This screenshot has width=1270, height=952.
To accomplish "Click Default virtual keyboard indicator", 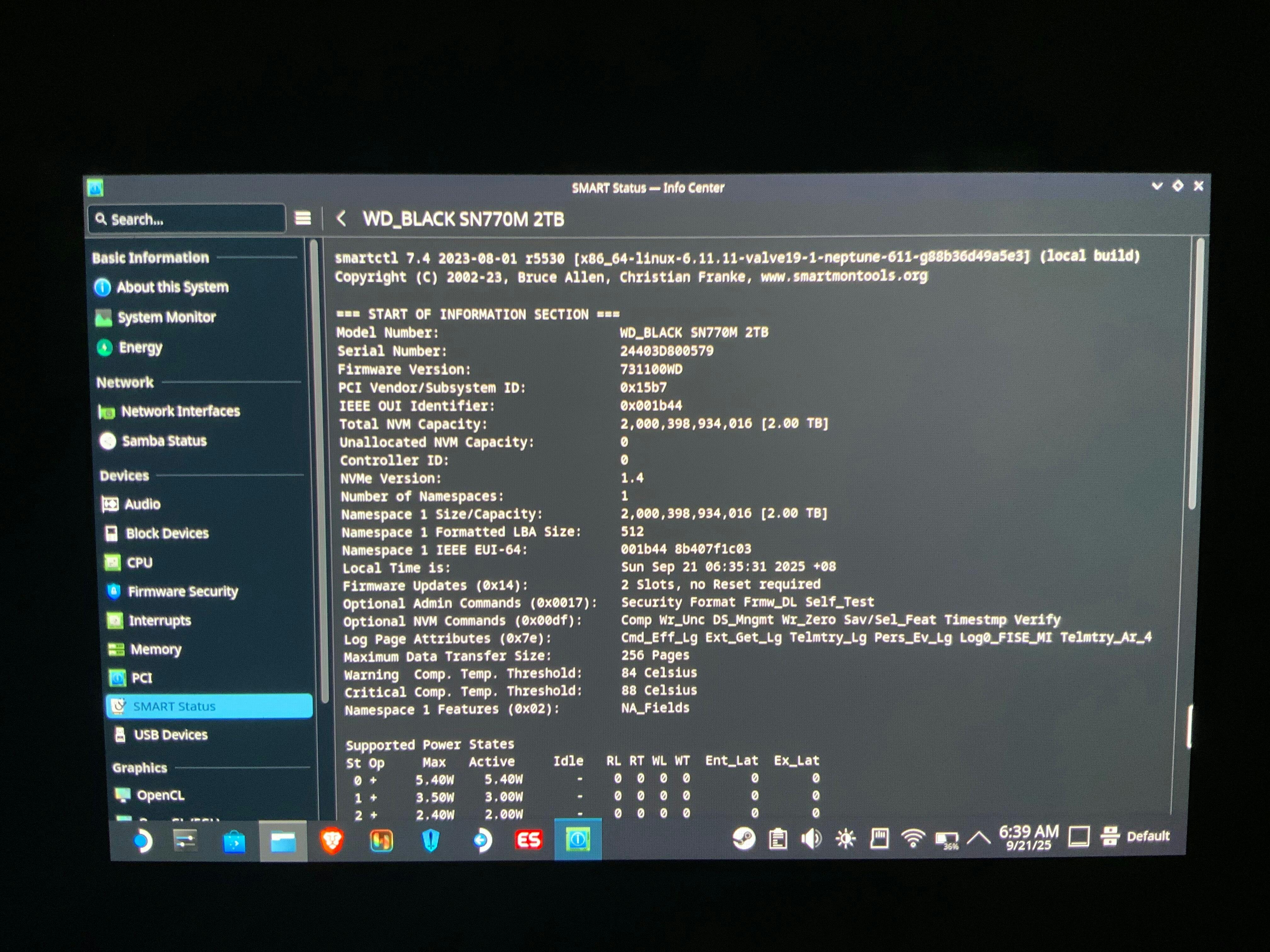I will (1136, 836).
